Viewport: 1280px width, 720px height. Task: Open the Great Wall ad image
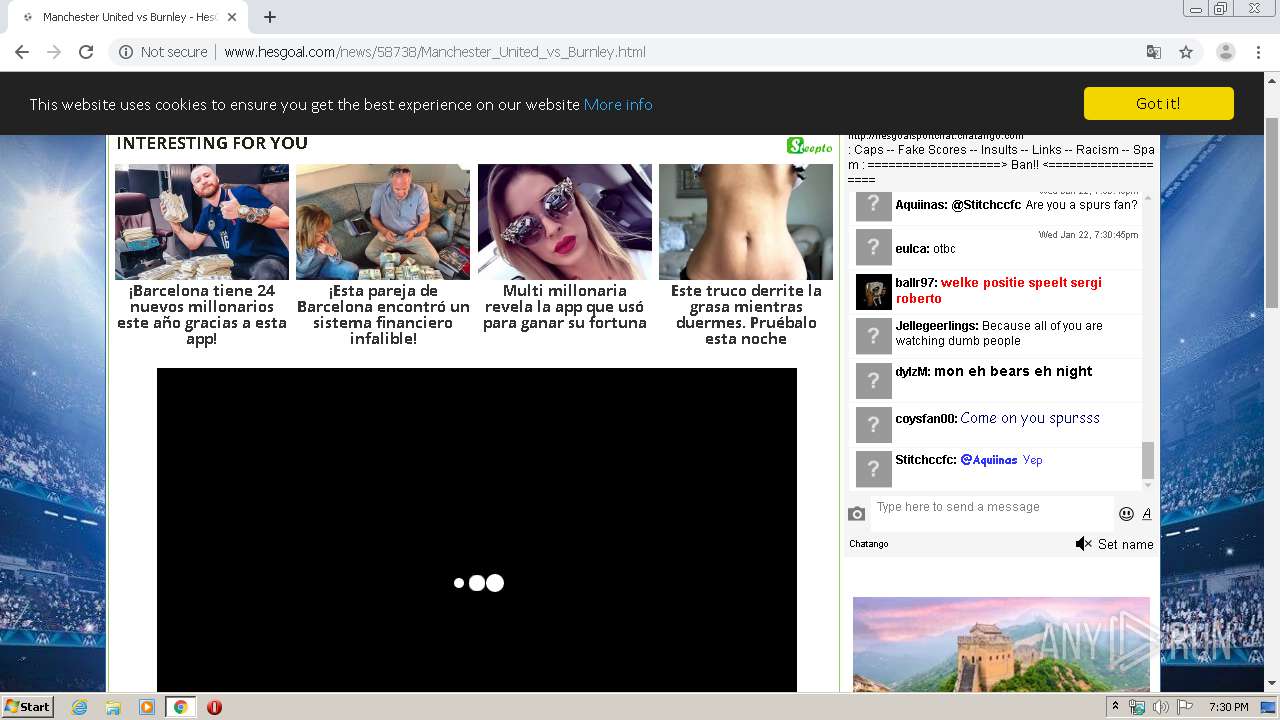(1001, 644)
